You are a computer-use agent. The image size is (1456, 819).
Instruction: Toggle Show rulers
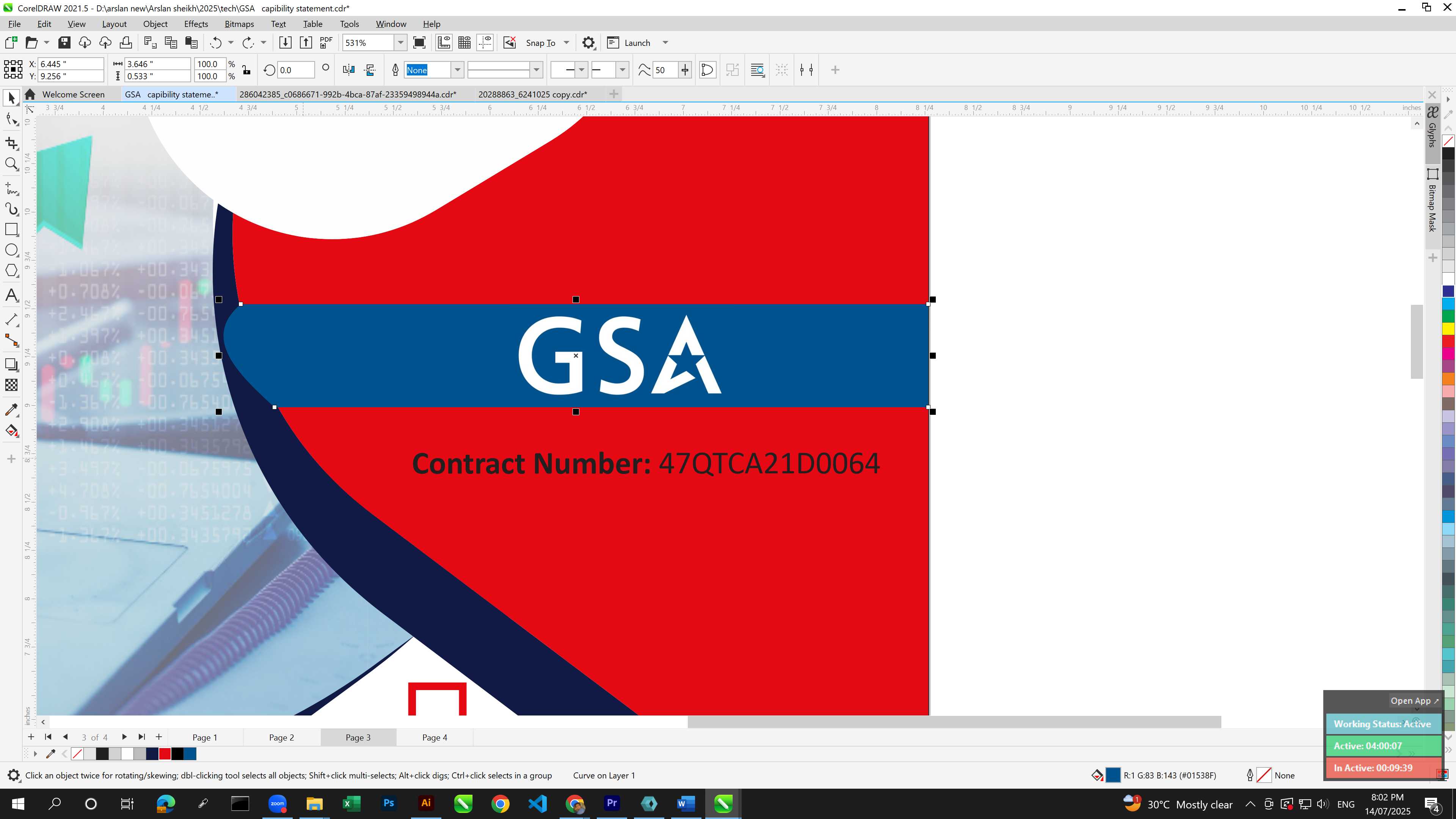444,43
